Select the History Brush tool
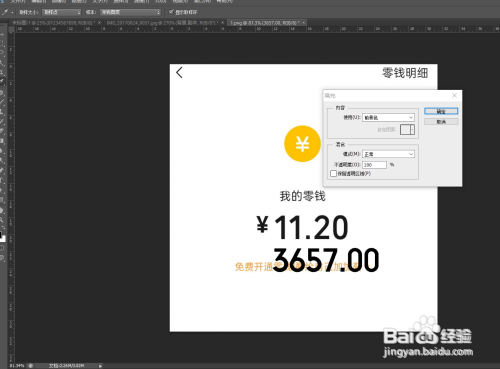 click(x=2, y=121)
